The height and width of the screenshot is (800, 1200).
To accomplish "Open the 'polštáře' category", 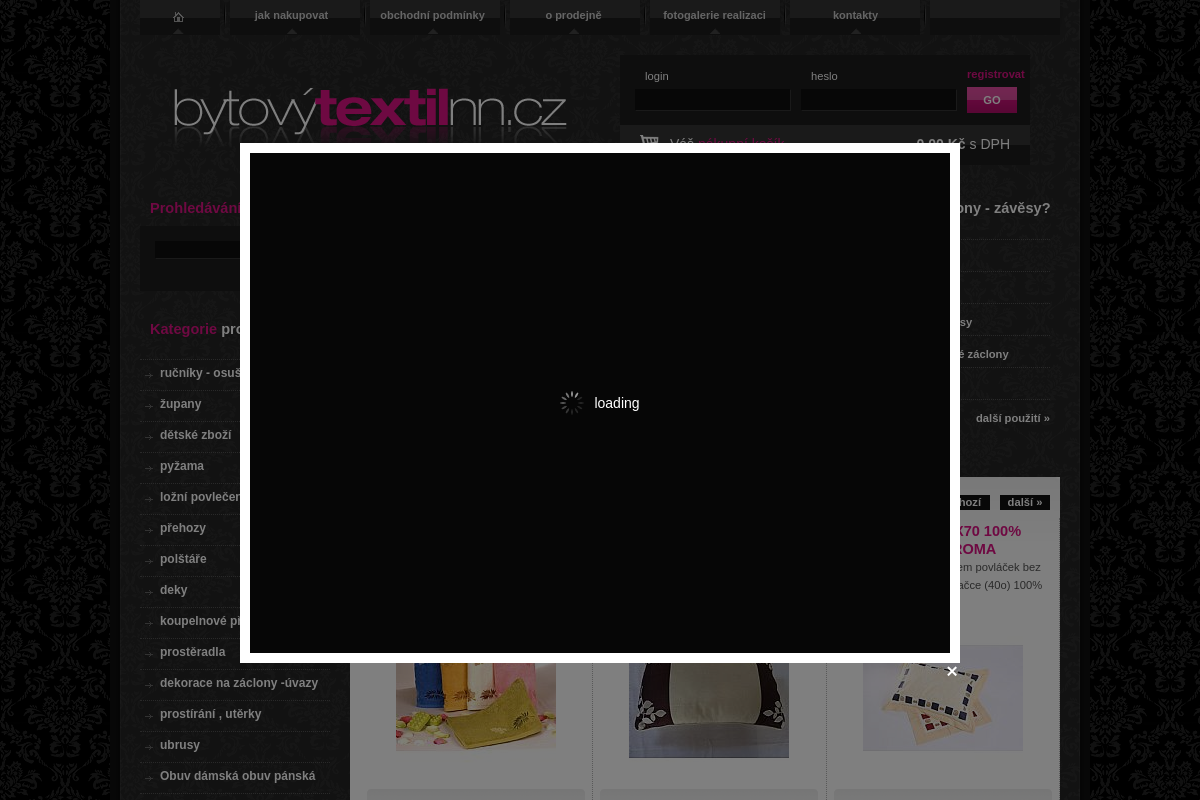I will coord(183,559).
